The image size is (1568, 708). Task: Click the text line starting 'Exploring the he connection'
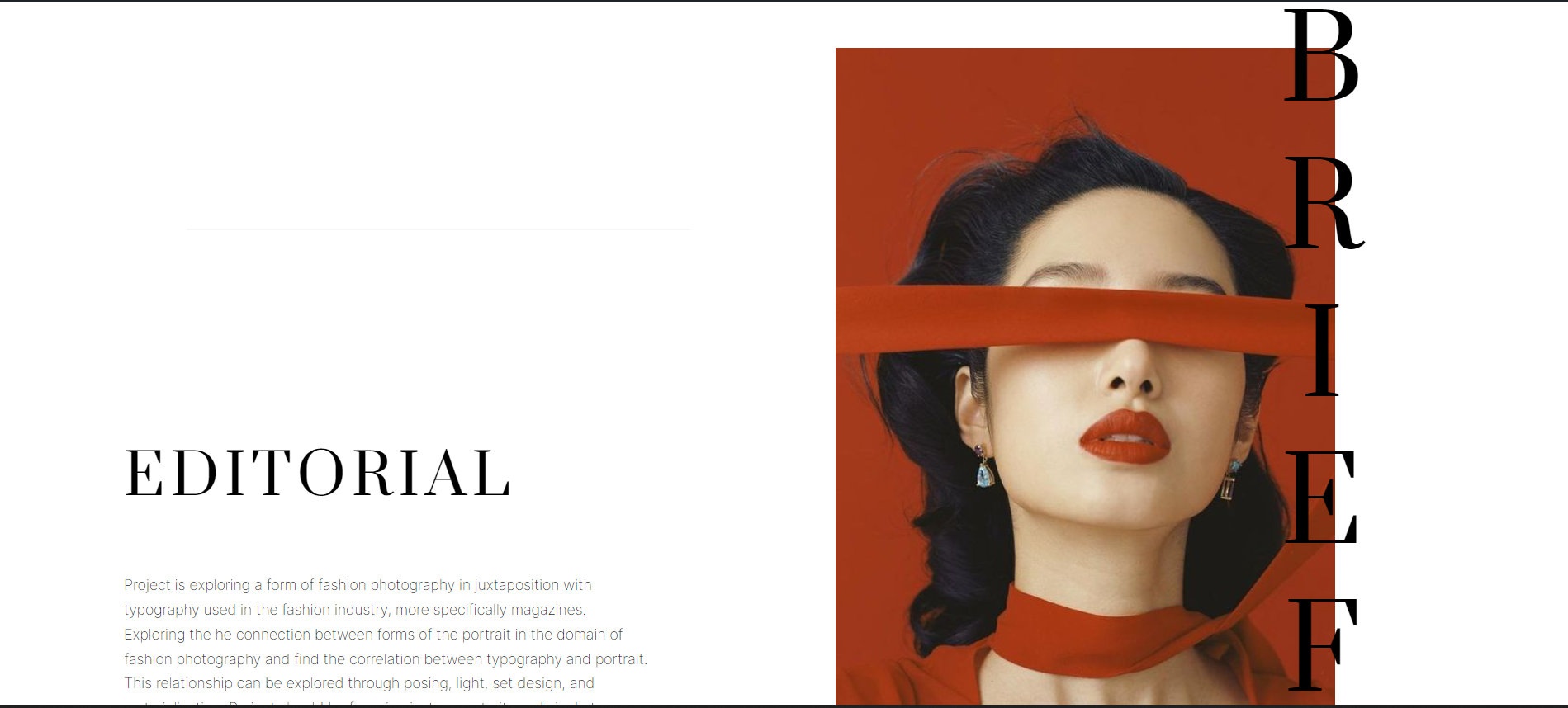pyautogui.click(x=373, y=635)
